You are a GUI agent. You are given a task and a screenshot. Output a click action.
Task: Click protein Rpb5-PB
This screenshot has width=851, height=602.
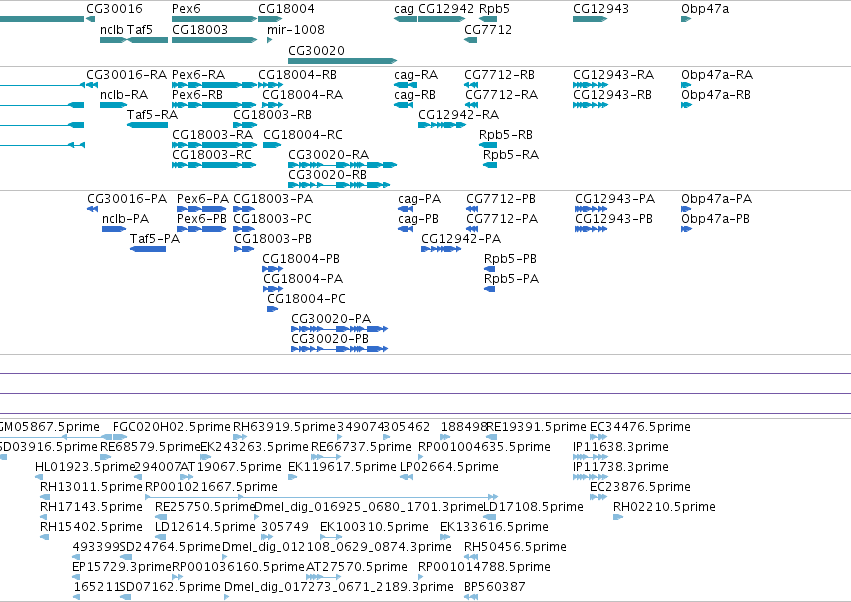click(510, 259)
